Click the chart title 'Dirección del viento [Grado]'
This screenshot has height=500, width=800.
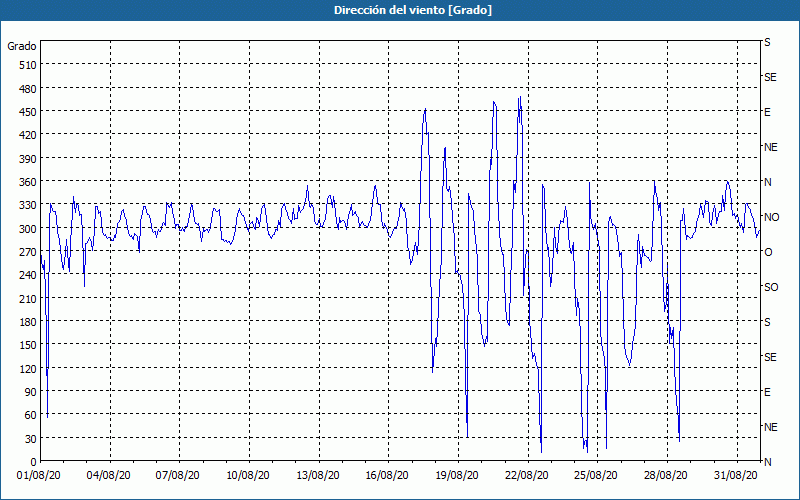(x=413, y=10)
